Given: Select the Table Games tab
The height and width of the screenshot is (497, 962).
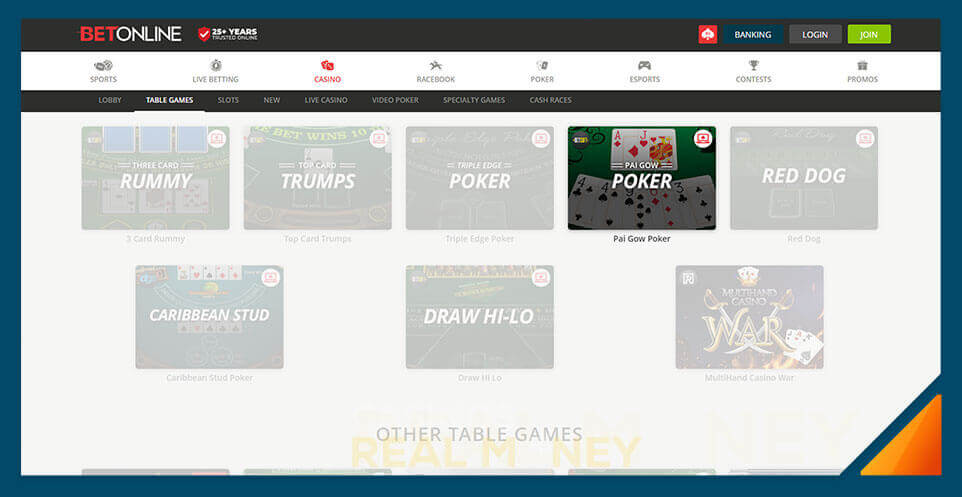Looking at the screenshot, I should click(x=169, y=100).
